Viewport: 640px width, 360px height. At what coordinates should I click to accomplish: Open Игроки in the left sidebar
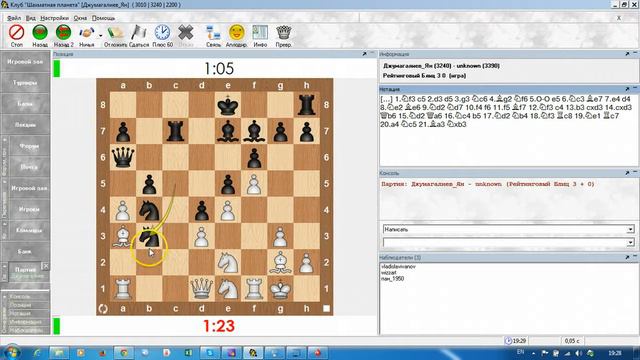point(29,209)
